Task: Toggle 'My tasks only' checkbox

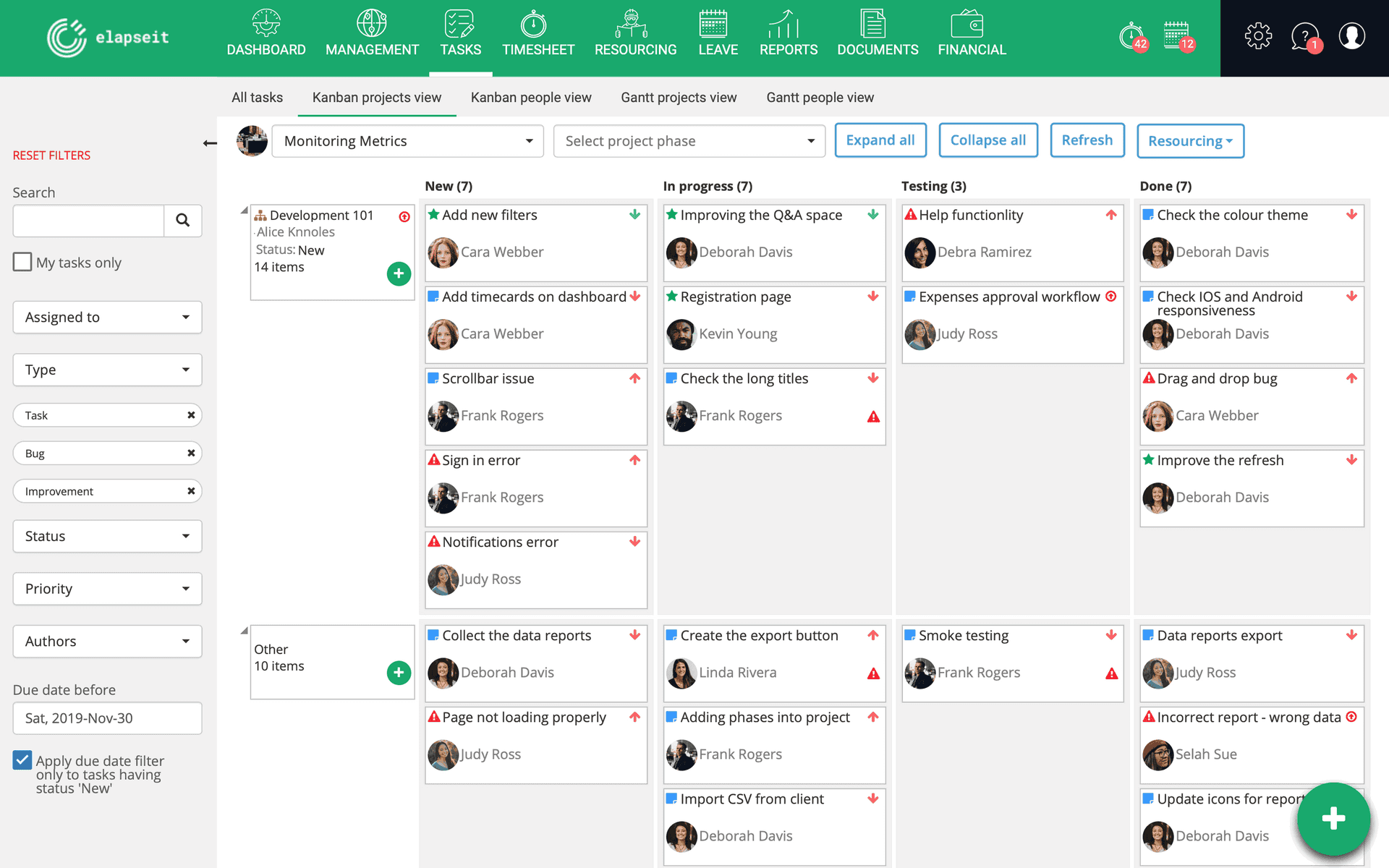Action: [22, 262]
